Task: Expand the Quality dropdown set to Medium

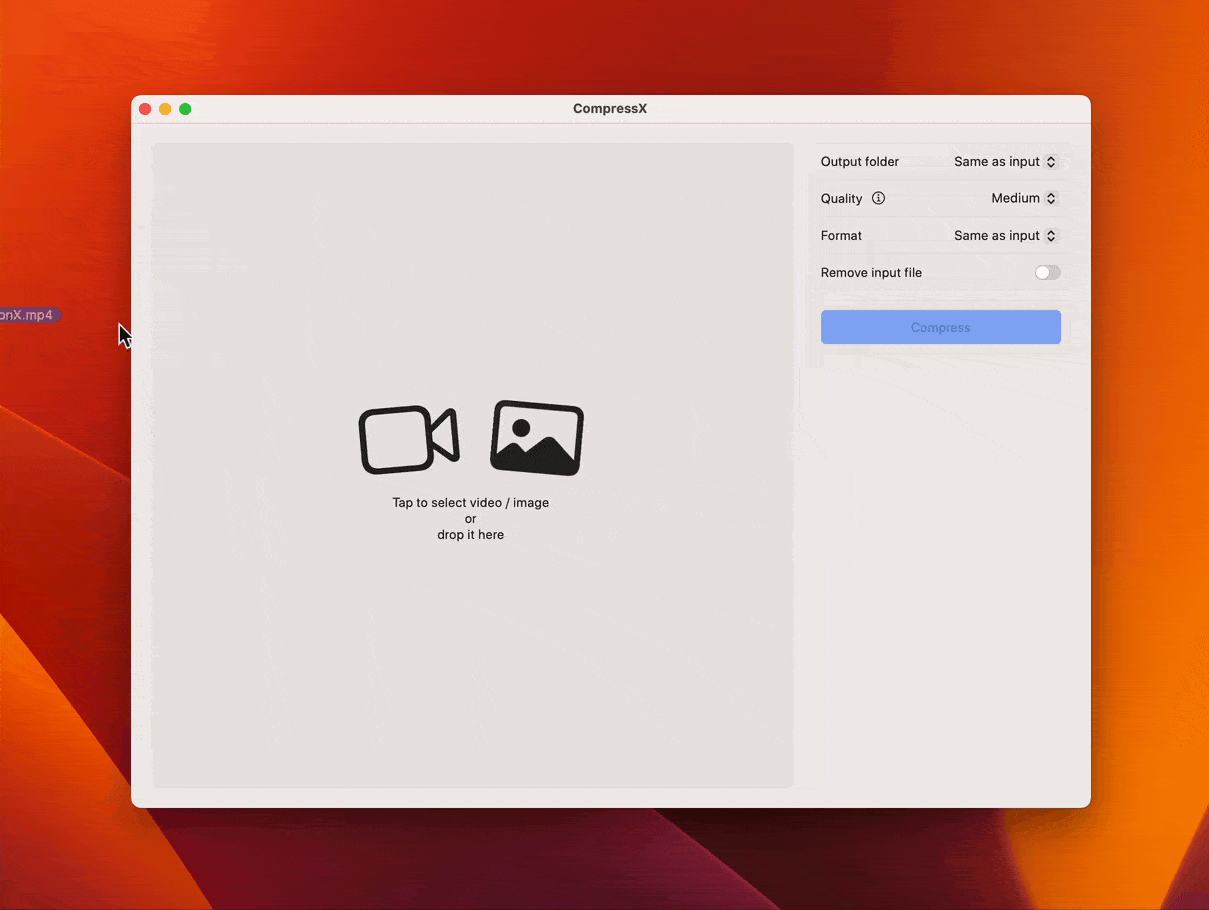Action: (x=1023, y=199)
